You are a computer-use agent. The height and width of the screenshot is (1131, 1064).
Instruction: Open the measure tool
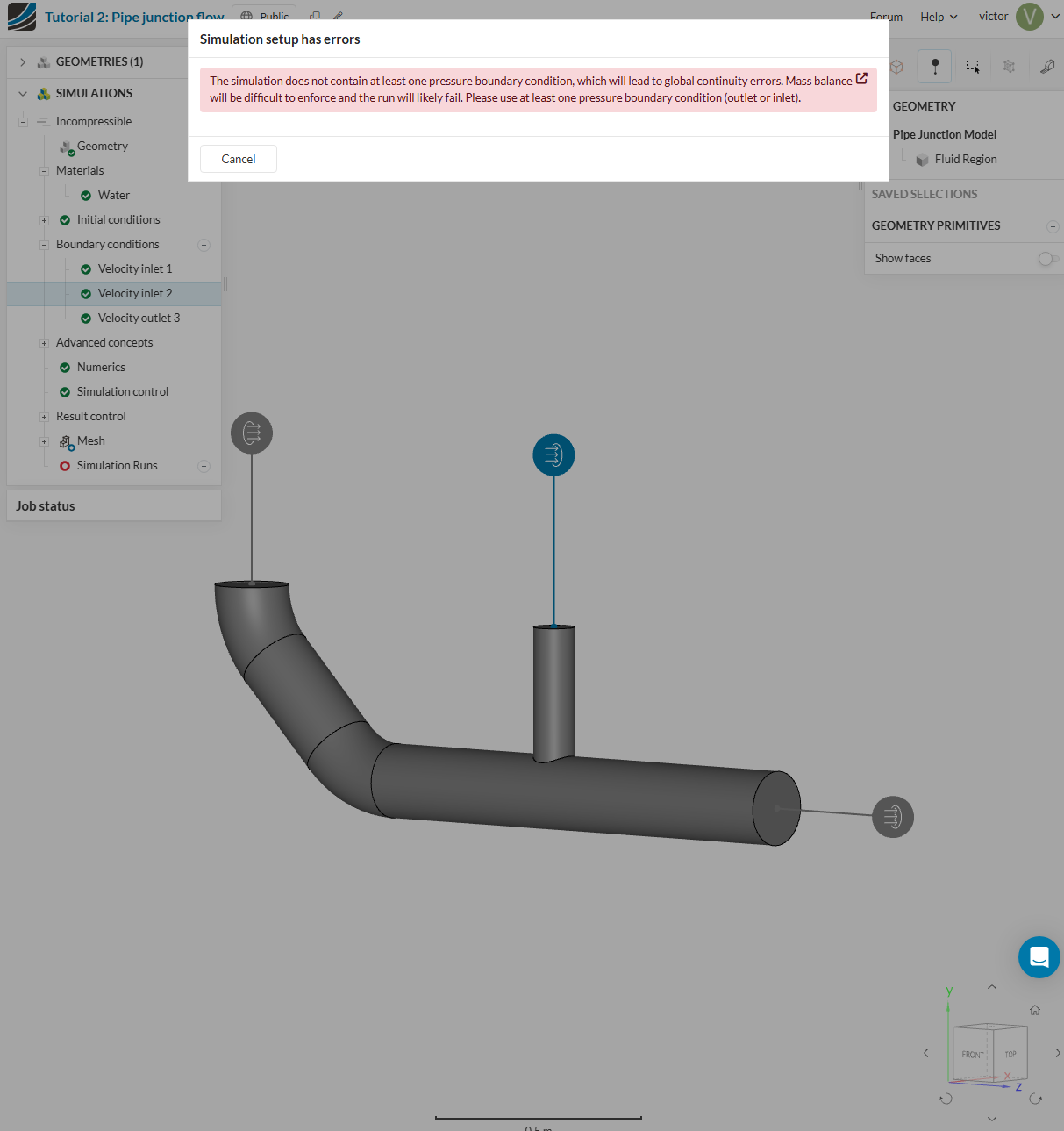point(1047,67)
